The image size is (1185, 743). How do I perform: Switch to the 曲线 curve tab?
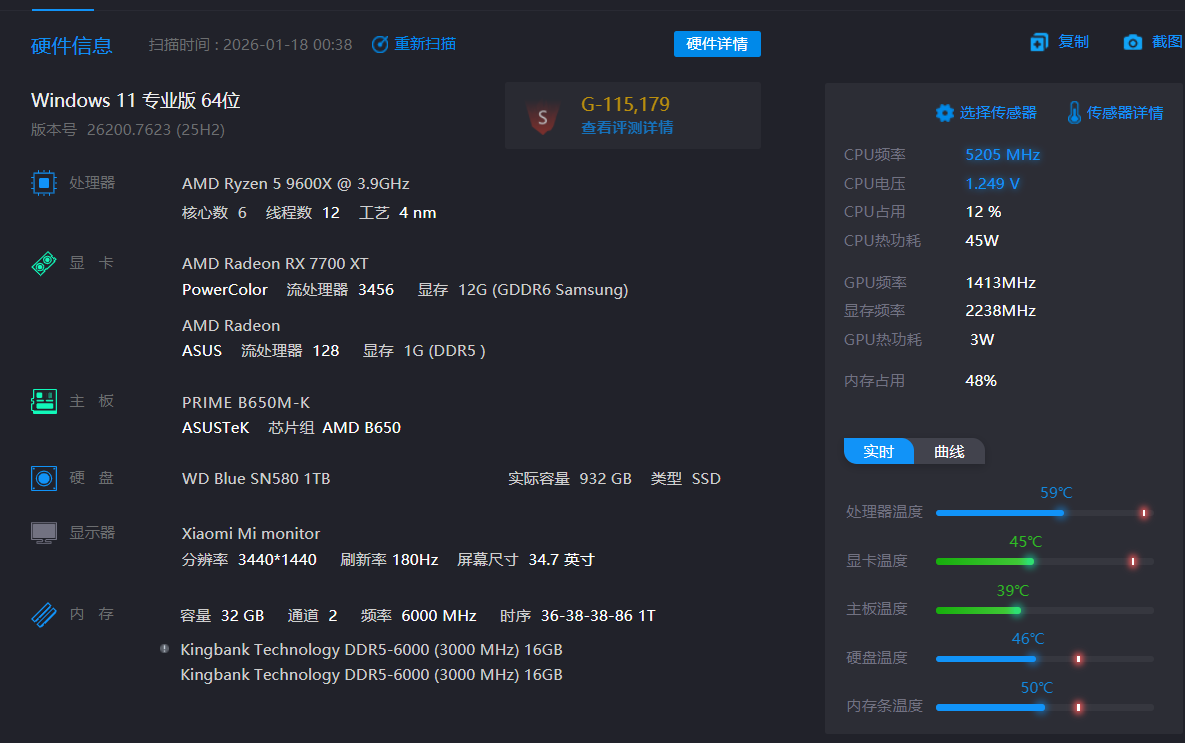click(949, 452)
